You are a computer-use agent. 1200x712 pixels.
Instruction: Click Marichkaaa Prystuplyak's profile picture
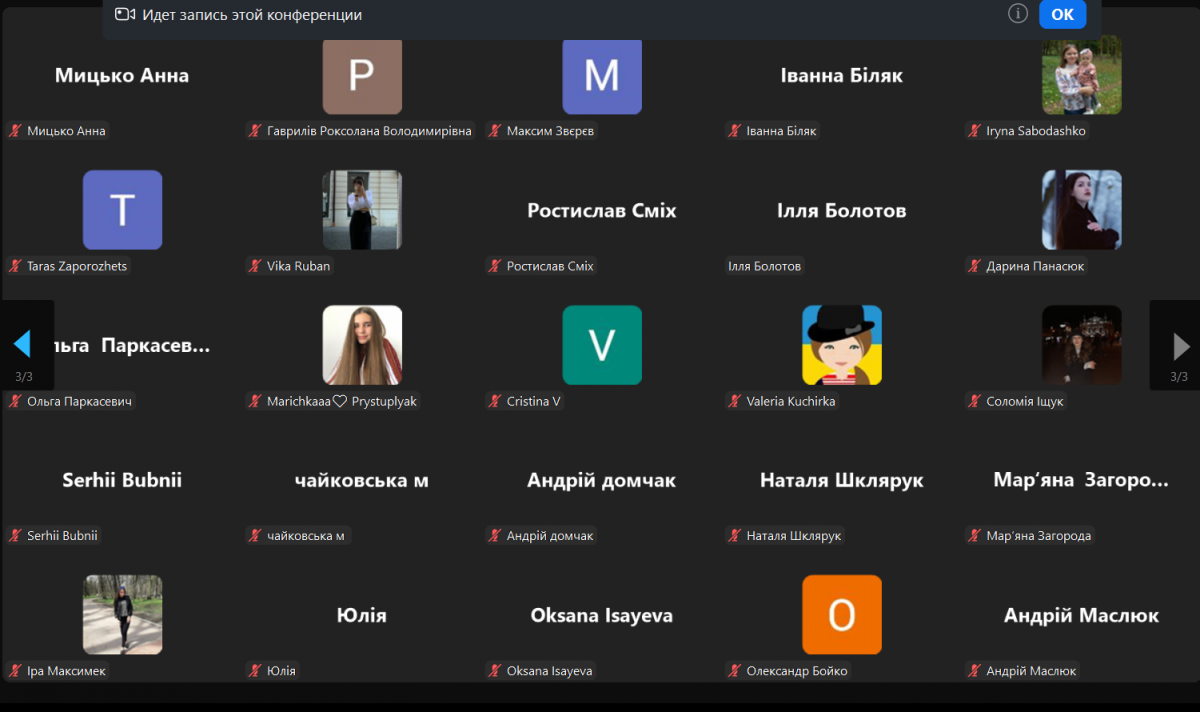362,345
